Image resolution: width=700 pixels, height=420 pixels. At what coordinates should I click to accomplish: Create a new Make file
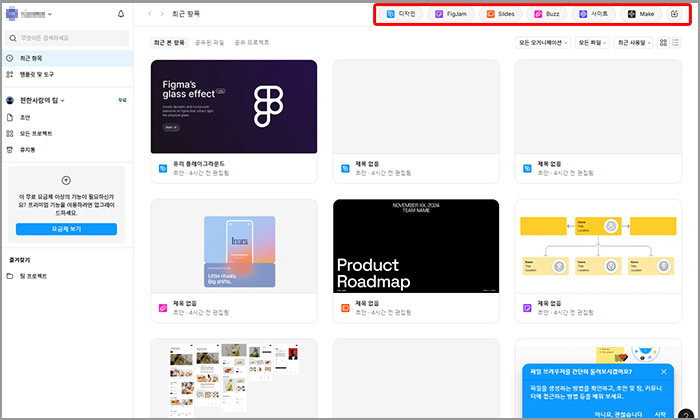[641, 14]
